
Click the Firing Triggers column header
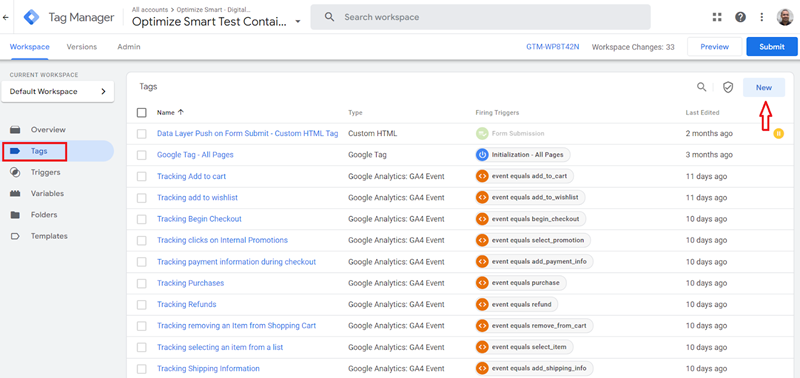tap(497, 113)
